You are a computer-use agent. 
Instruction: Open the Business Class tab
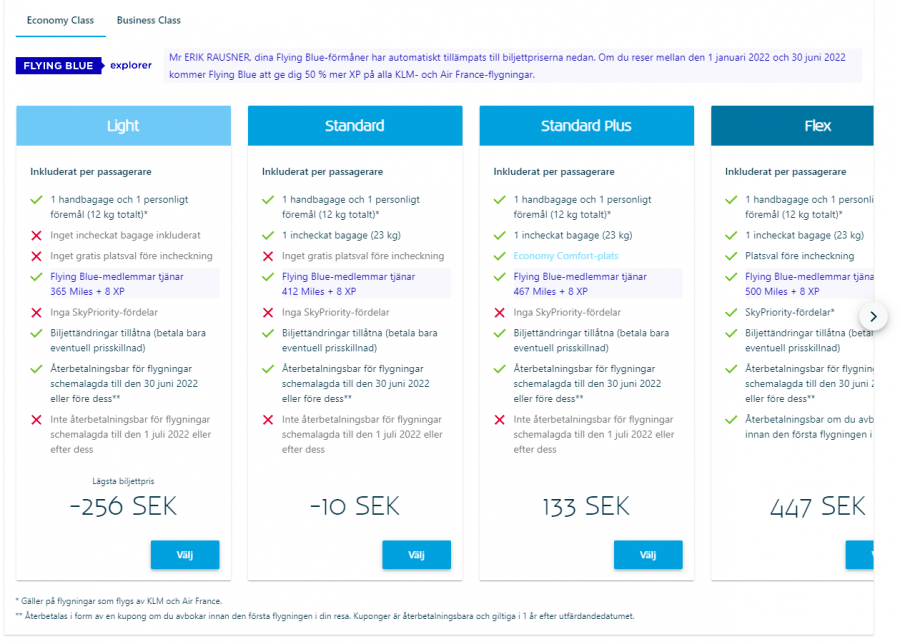[149, 20]
